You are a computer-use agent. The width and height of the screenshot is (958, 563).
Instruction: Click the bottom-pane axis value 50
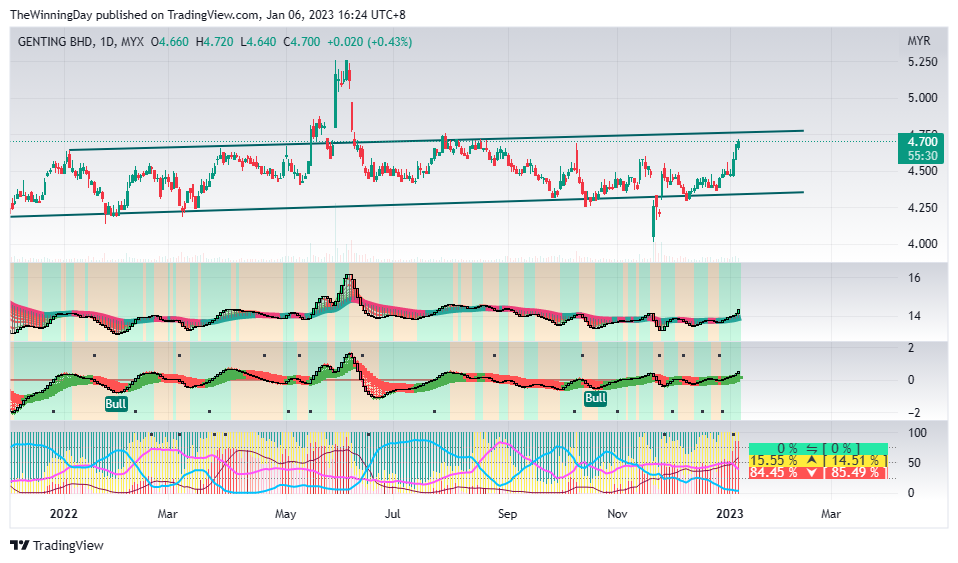pyautogui.click(x=914, y=463)
